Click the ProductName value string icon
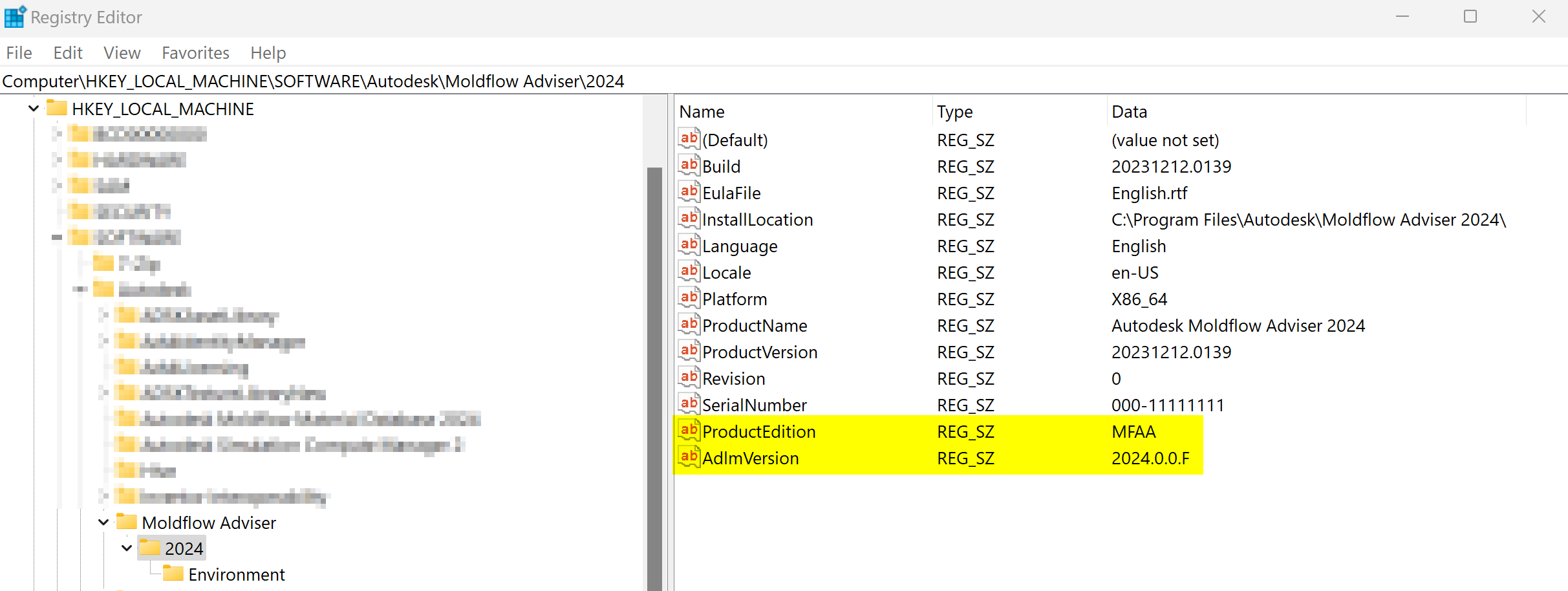 coord(689,324)
